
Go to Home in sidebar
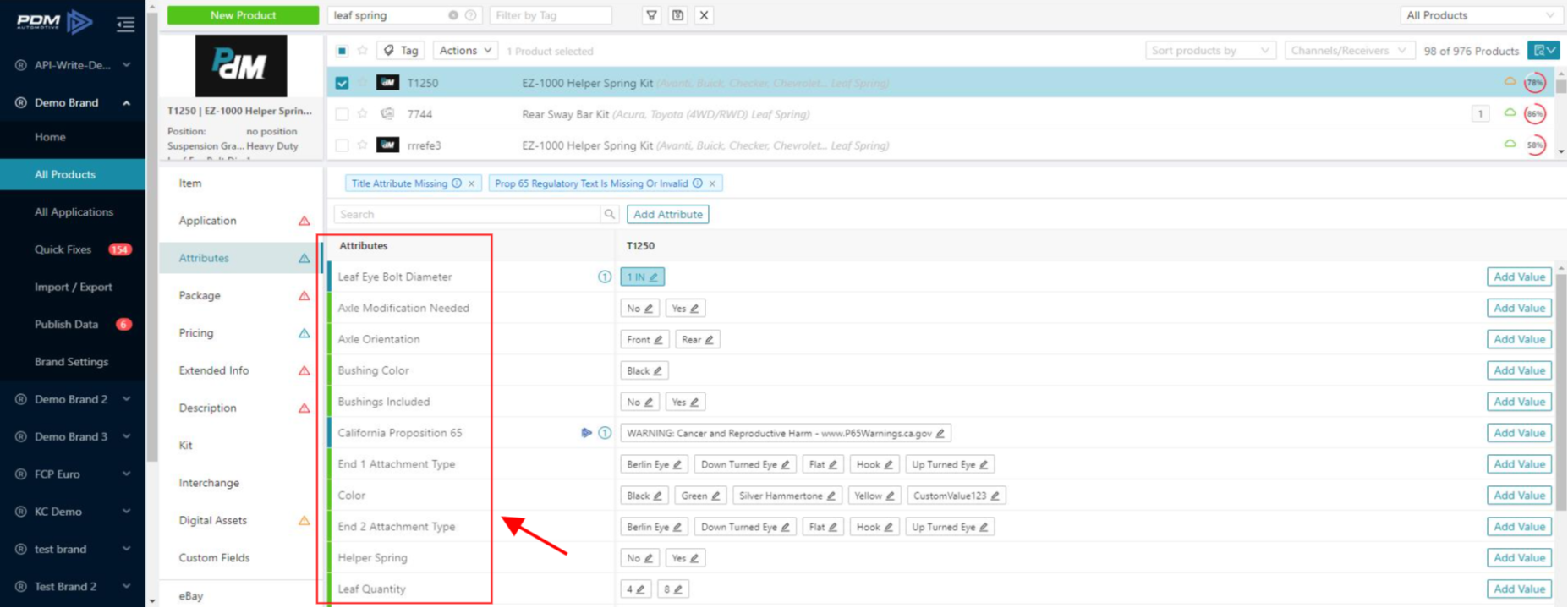tap(50, 137)
